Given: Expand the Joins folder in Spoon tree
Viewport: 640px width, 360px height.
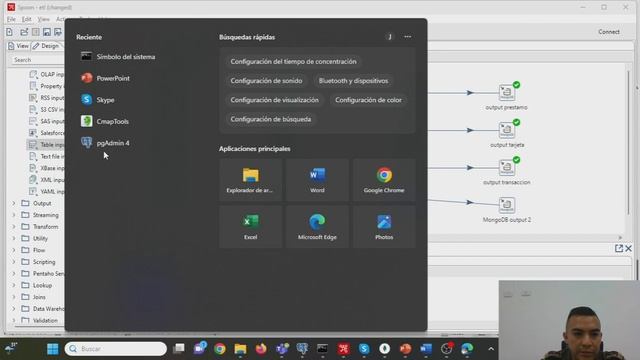Looking at the screenshot, I should coord(13,297).
